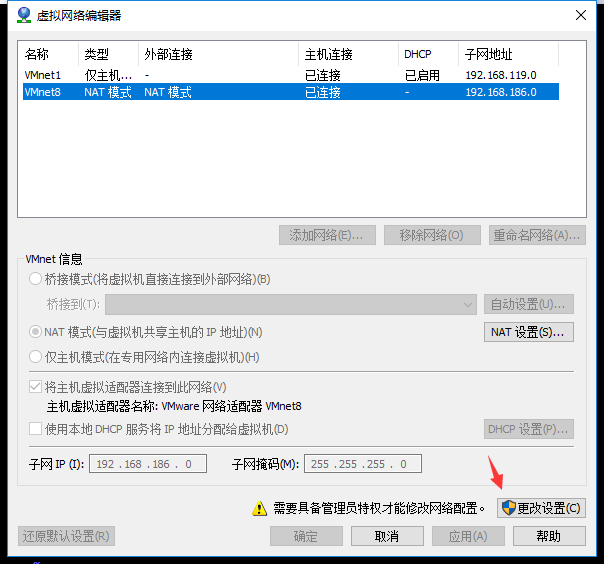Click subnet address 192.168.186.0 cell
604x564 pixels.
501,92
